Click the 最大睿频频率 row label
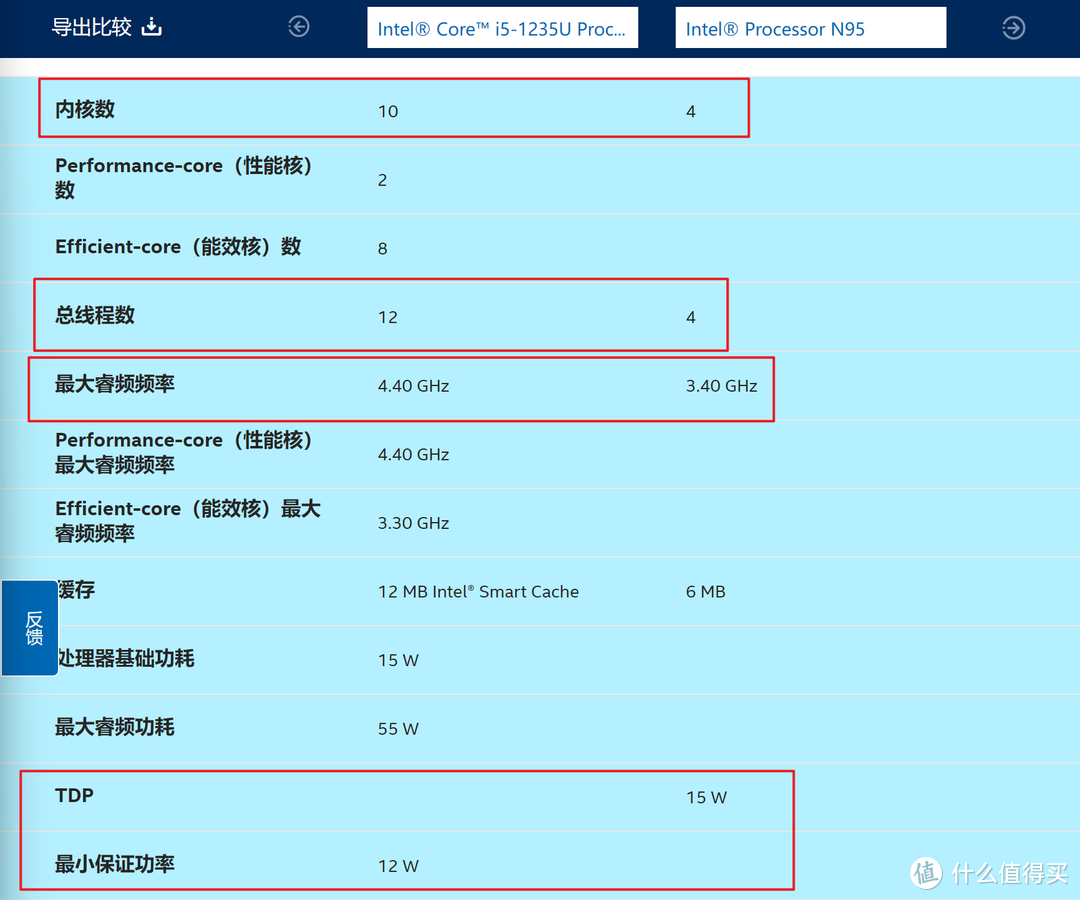This screenshot has height=900, width=1080. coord(116,385)
